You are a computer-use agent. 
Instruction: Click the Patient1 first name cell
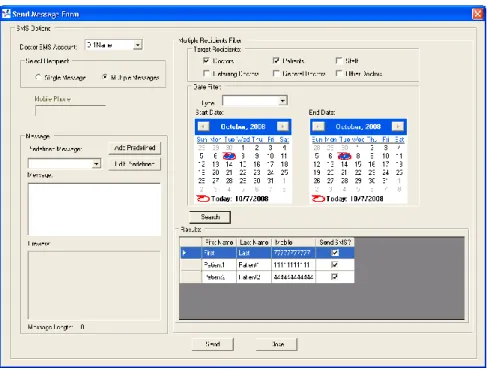219,265
